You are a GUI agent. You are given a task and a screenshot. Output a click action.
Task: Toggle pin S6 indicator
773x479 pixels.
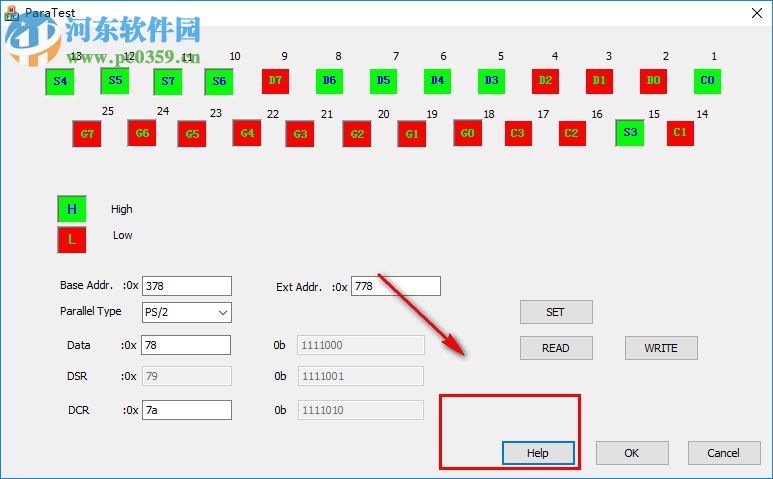coord(219,81)
